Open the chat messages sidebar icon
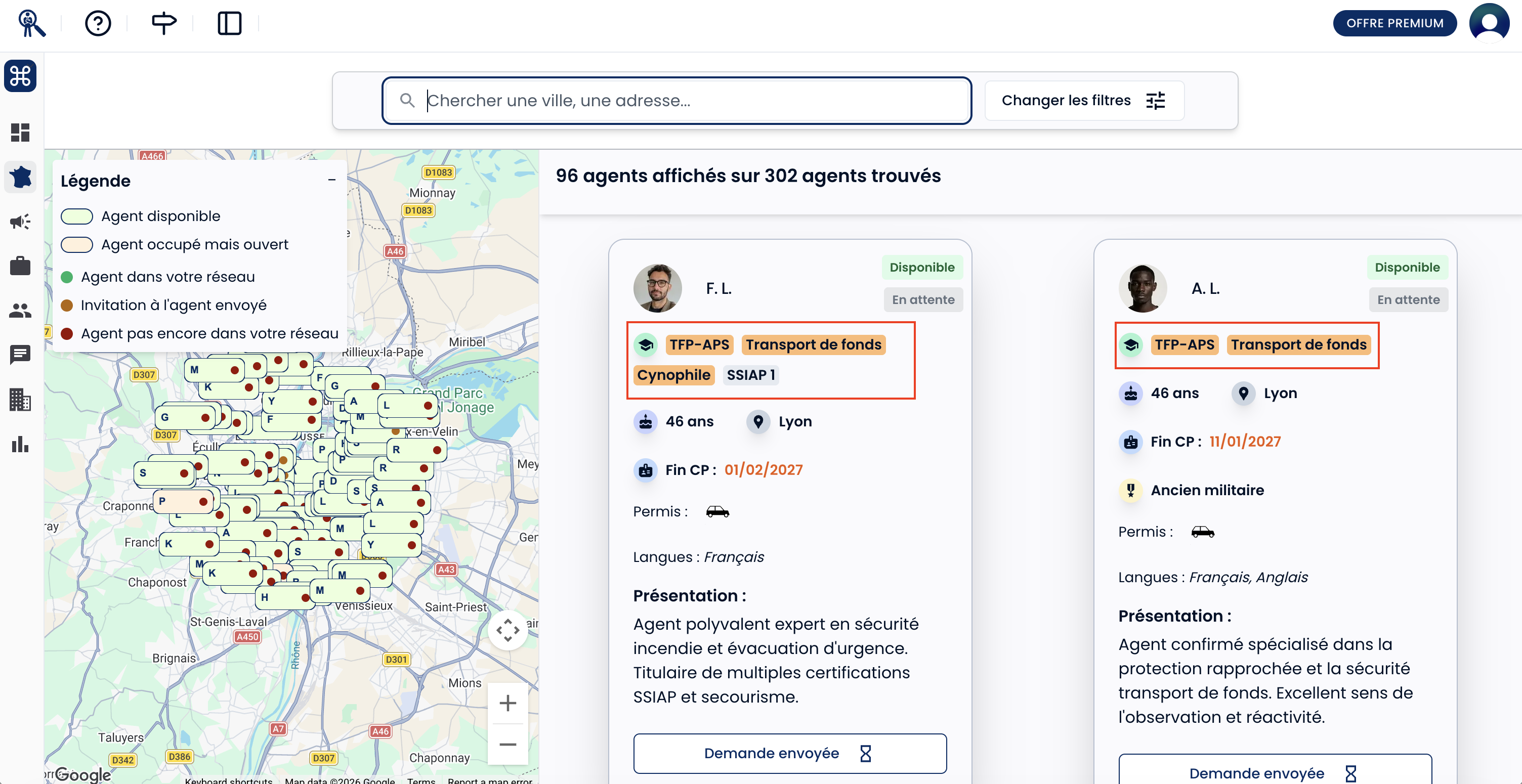 tap(20, 355)
